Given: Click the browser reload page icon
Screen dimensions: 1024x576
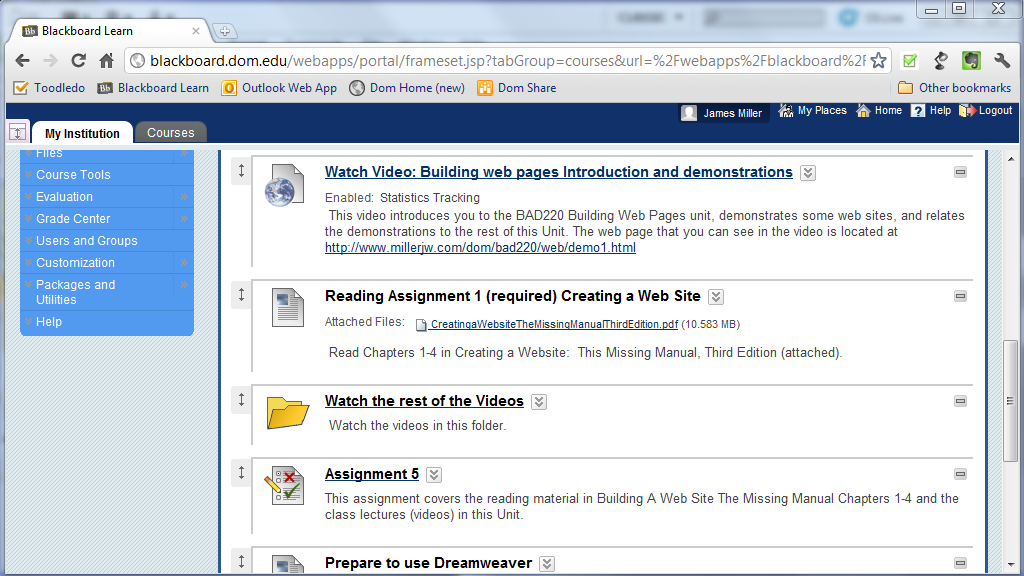Looking at the screenshot, I should point(78,61).
